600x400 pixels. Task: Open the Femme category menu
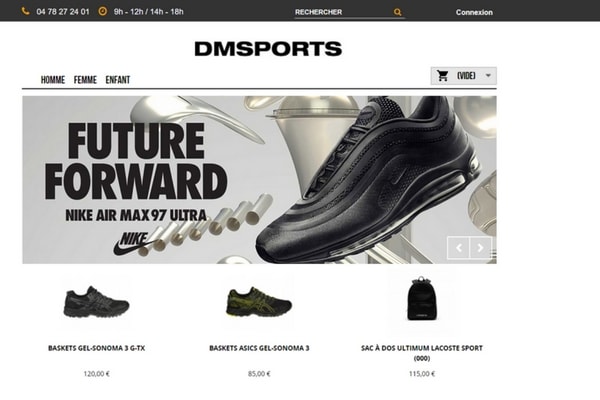tap(85, 80)
